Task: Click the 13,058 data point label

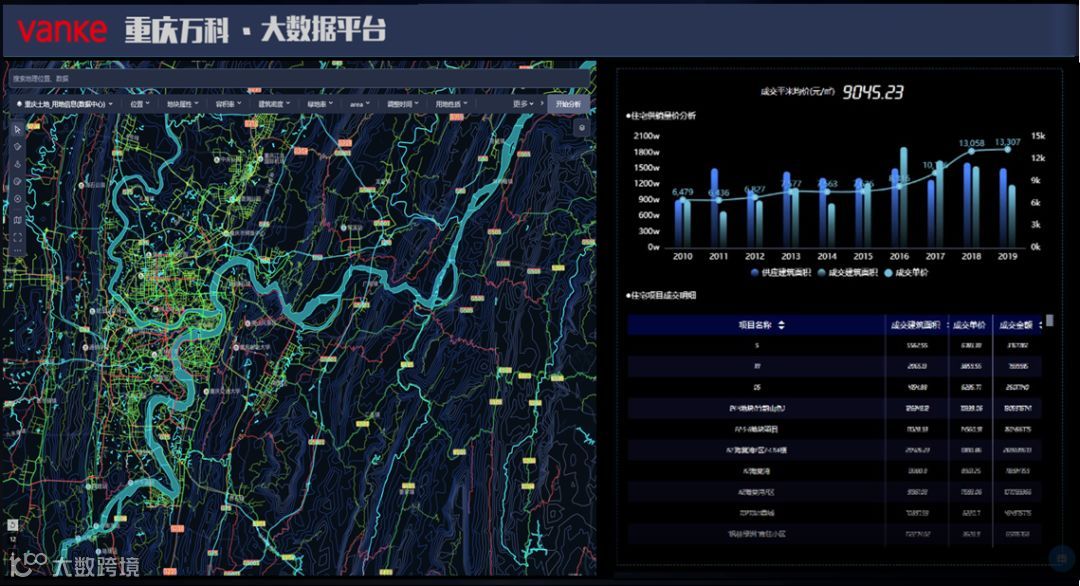Action: click(x=971, y=143)
